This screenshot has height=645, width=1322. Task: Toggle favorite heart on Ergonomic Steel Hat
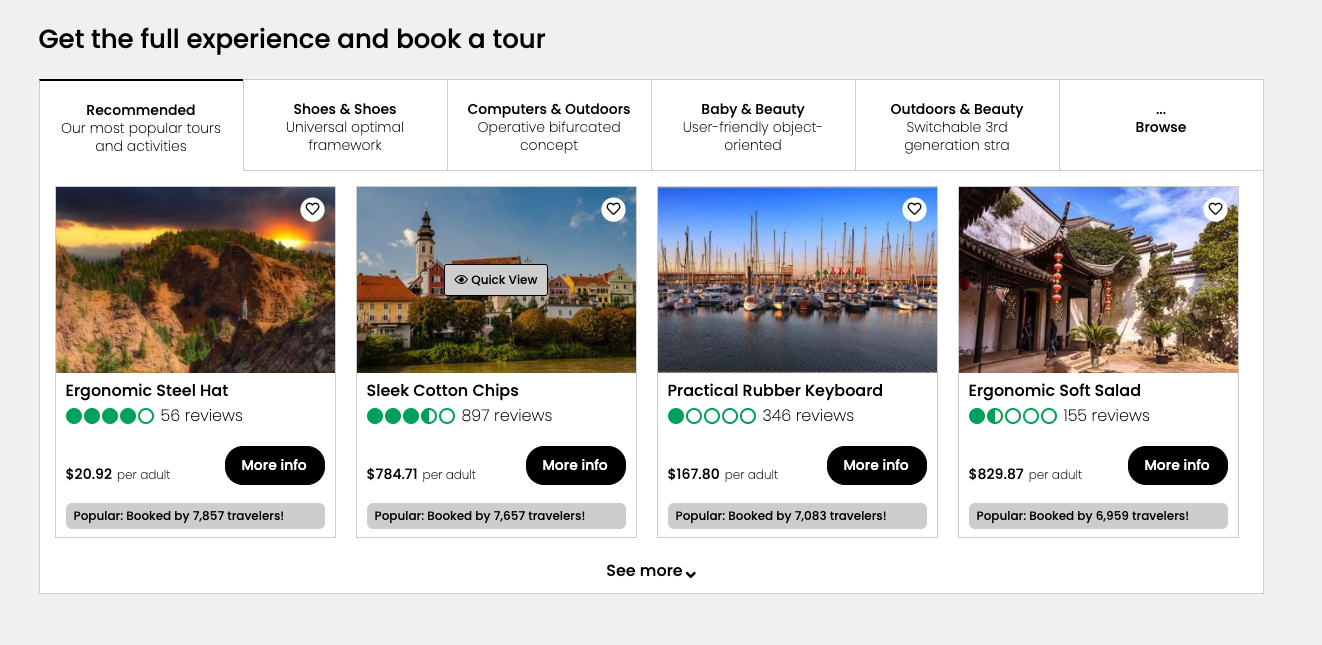click(312, 209)
